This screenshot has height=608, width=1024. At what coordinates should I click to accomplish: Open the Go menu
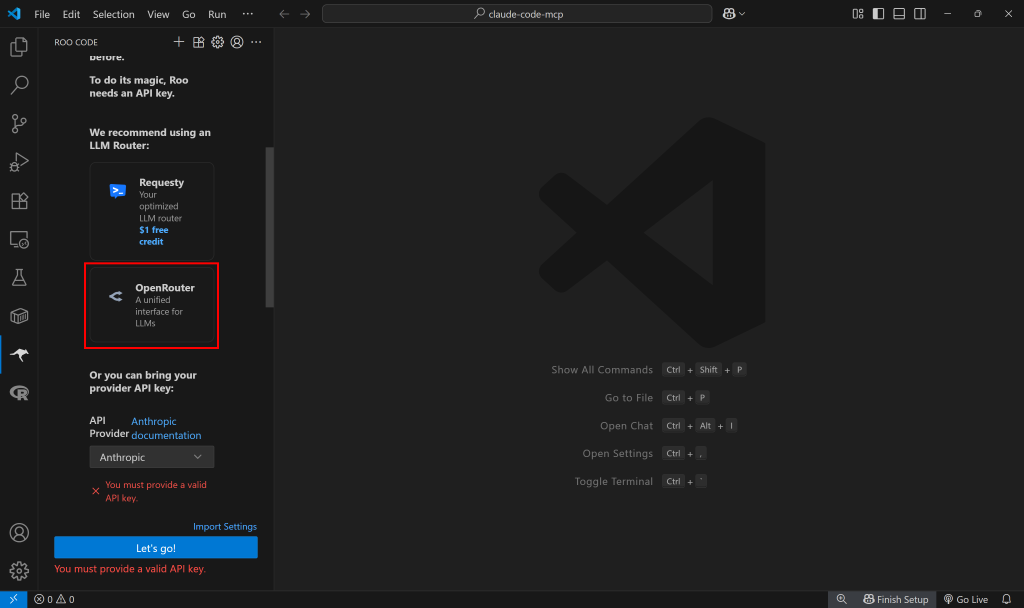click(x=188, y=14)
